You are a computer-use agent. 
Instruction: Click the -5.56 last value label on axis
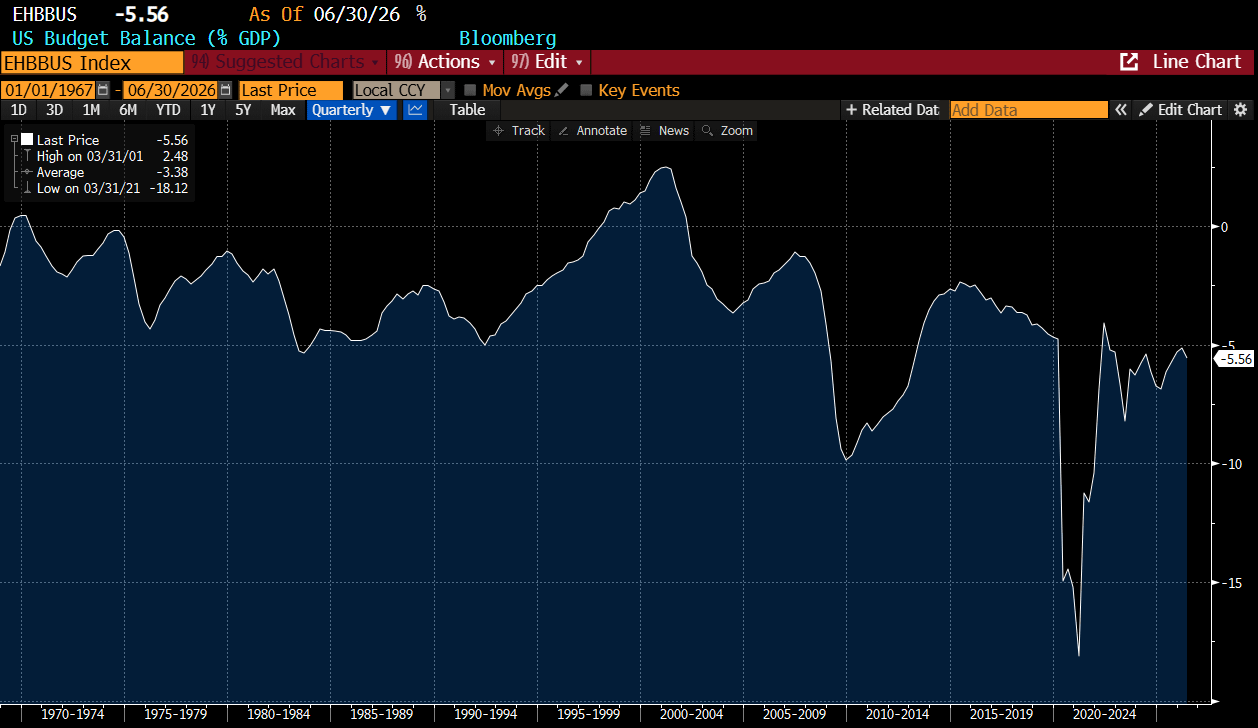(1236, 359)
